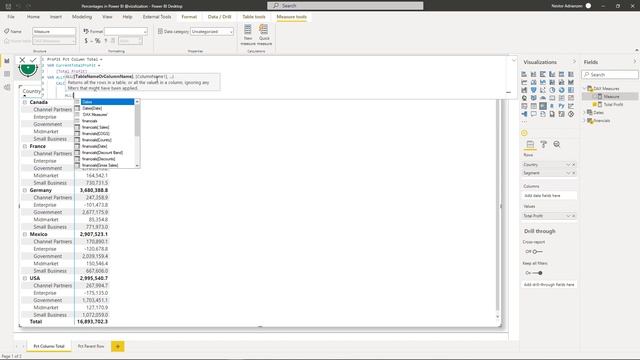The height and width of the screenshot is (360, 640).
Task: Apply percentage format icon
Action: [97, 41]
